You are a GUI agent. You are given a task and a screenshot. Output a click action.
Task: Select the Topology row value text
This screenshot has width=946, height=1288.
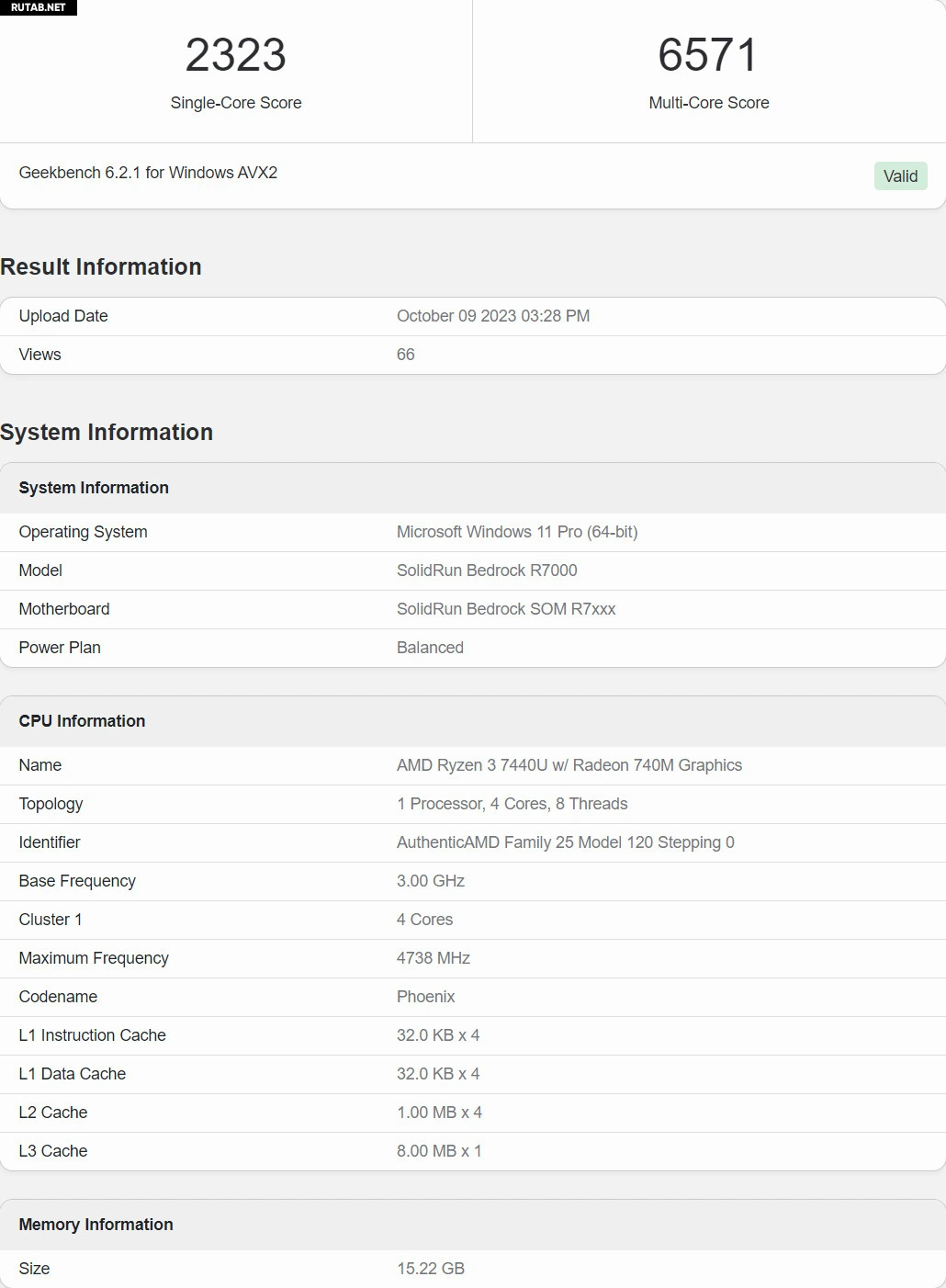coord(512,804)
